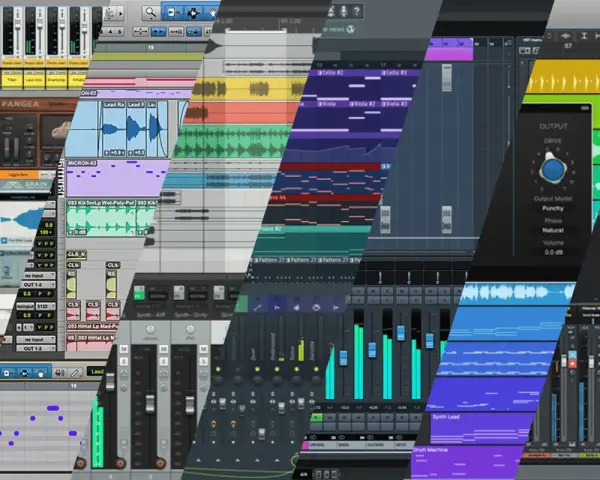
Task: Click the green 'Lead' display field
Action: (x=96, y=371)
